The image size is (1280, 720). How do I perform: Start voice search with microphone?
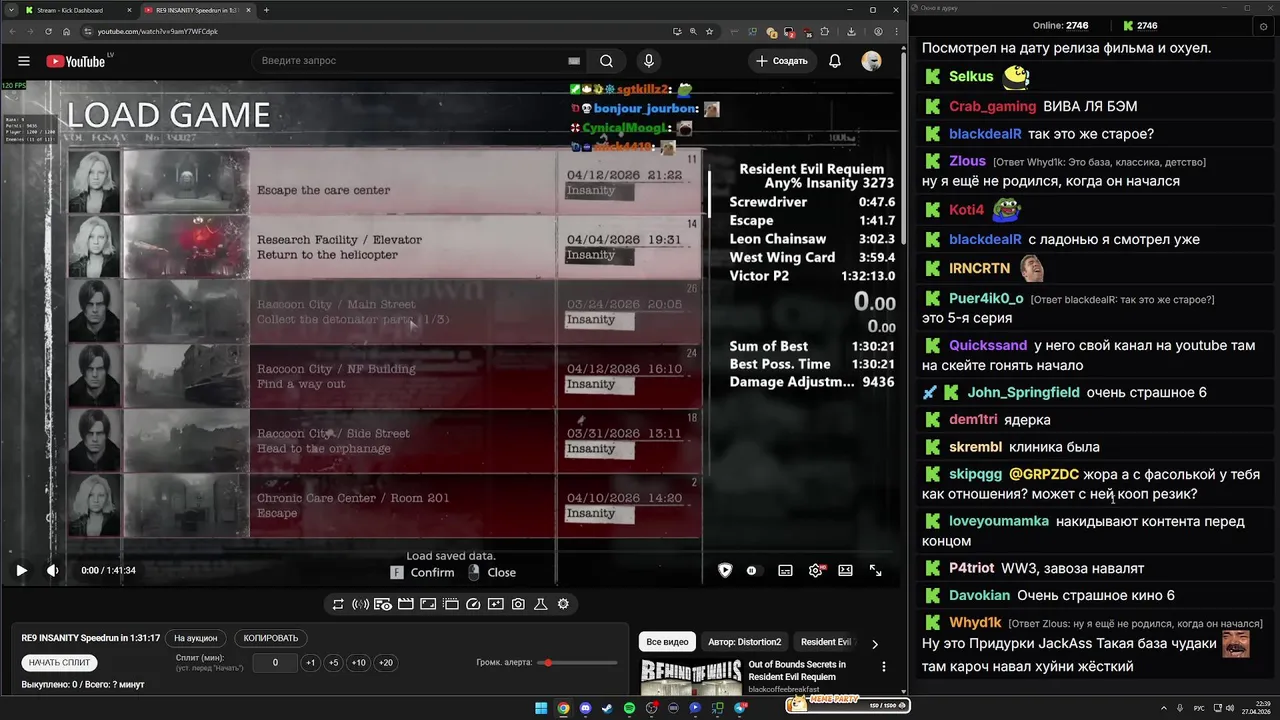pos(649,61)
